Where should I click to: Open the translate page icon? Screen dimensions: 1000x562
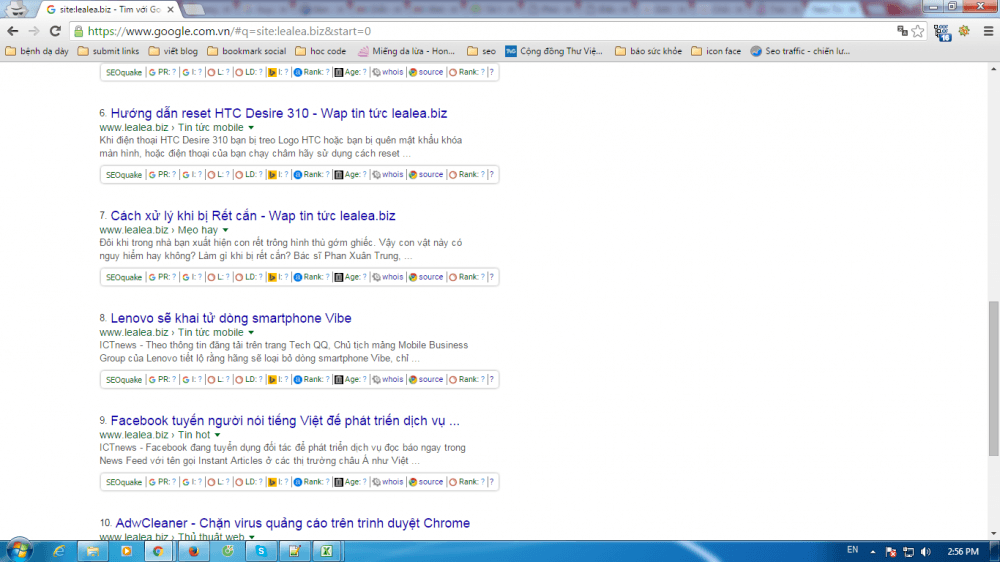(x=902, y=31)
